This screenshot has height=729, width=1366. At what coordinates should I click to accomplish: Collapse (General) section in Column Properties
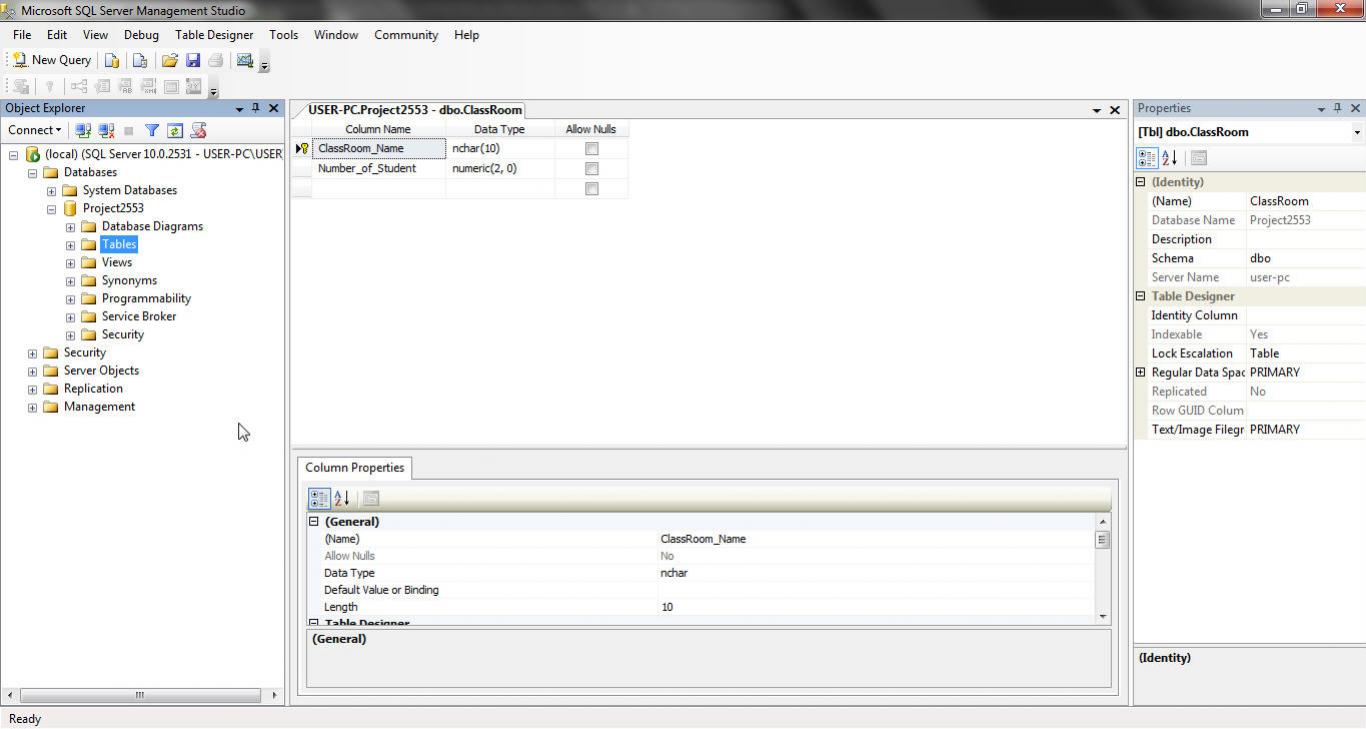coord(313,521)
